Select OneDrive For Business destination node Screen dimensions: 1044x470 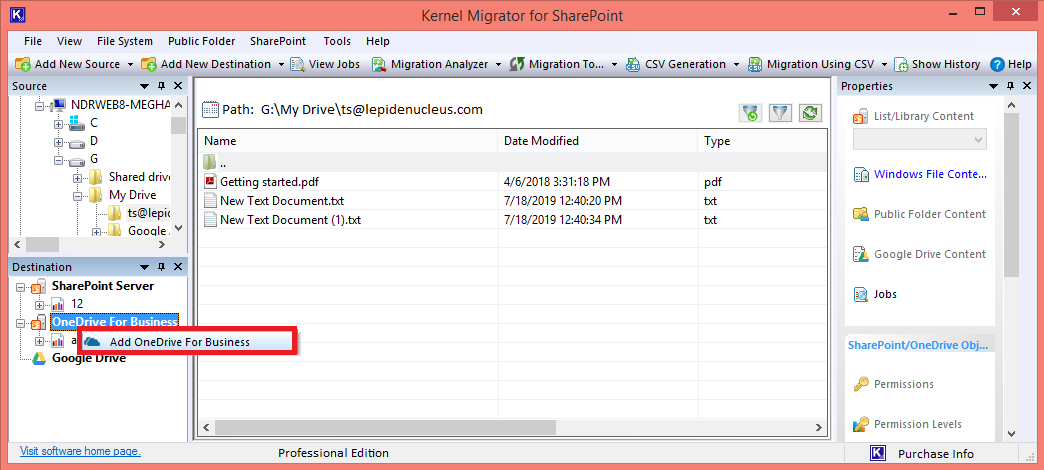click(x=115, y=322)
